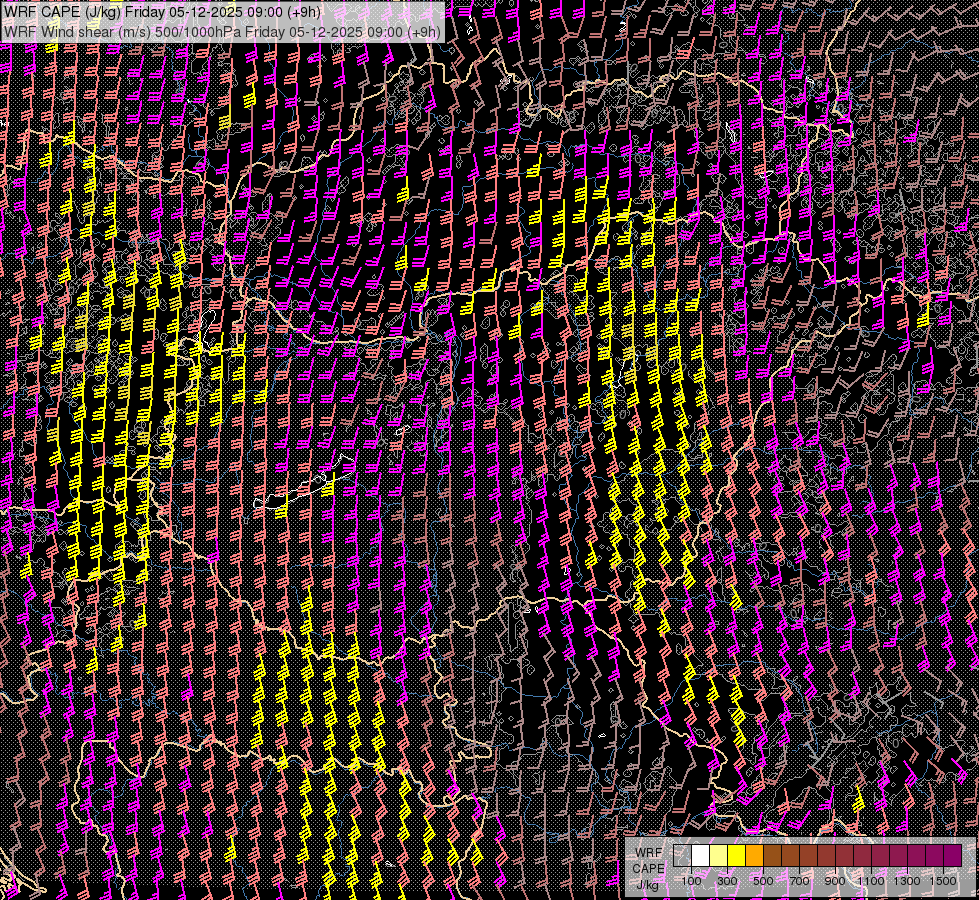The width and height of the screenshot is (979, 900).
Task: Click the J/kg unit label in the legend
Action: [648, 884]
